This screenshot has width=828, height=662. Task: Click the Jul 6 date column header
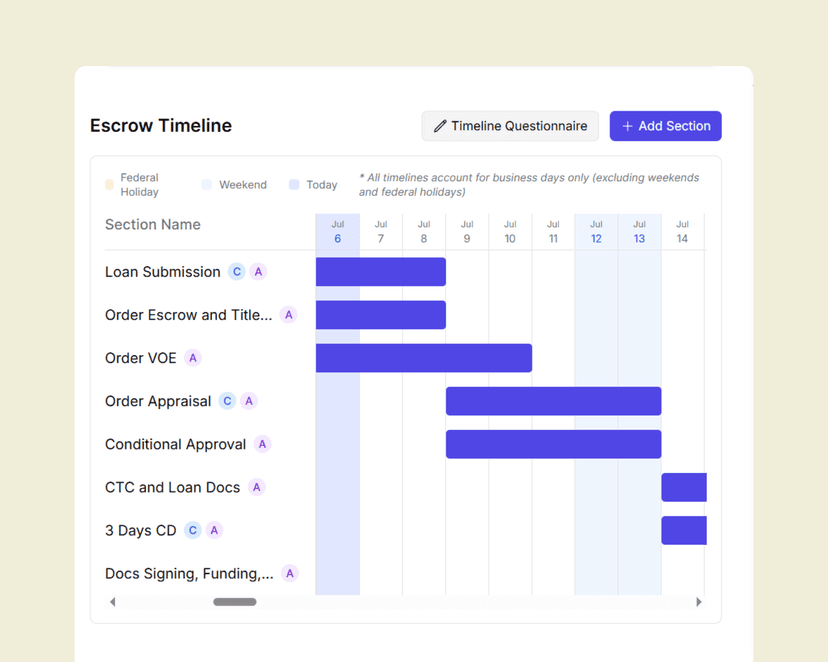[x=337, y=232]
